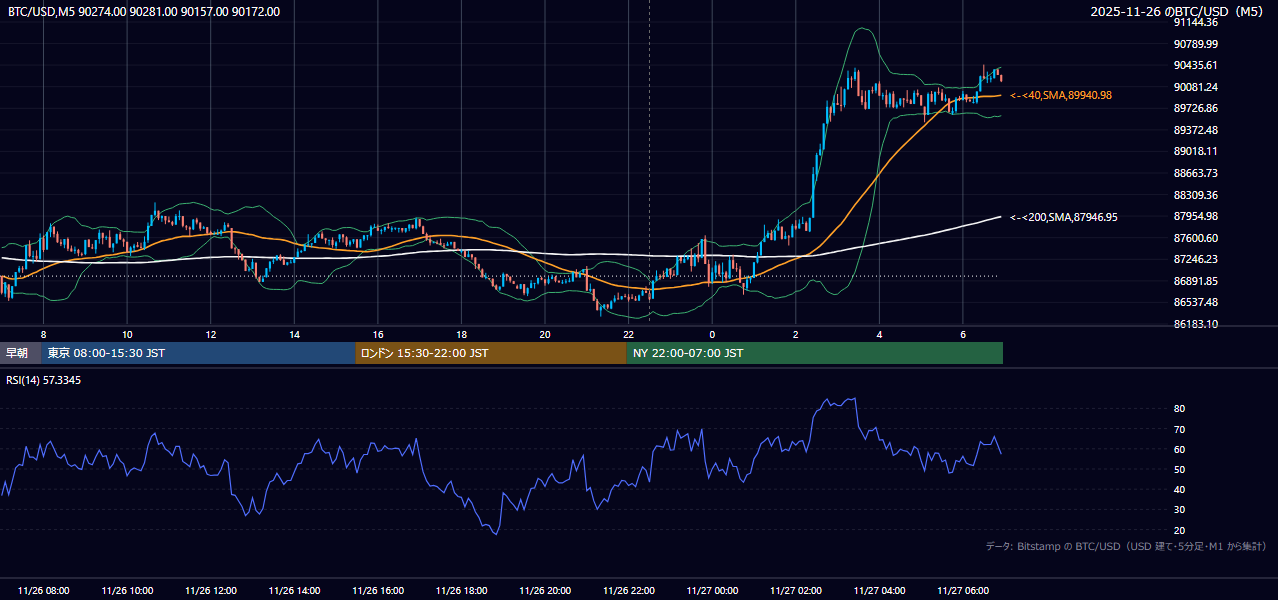Screen dimensions: 1278x600
Task: Click price axis value 88309.36
Action: [x=1196, y=195]
